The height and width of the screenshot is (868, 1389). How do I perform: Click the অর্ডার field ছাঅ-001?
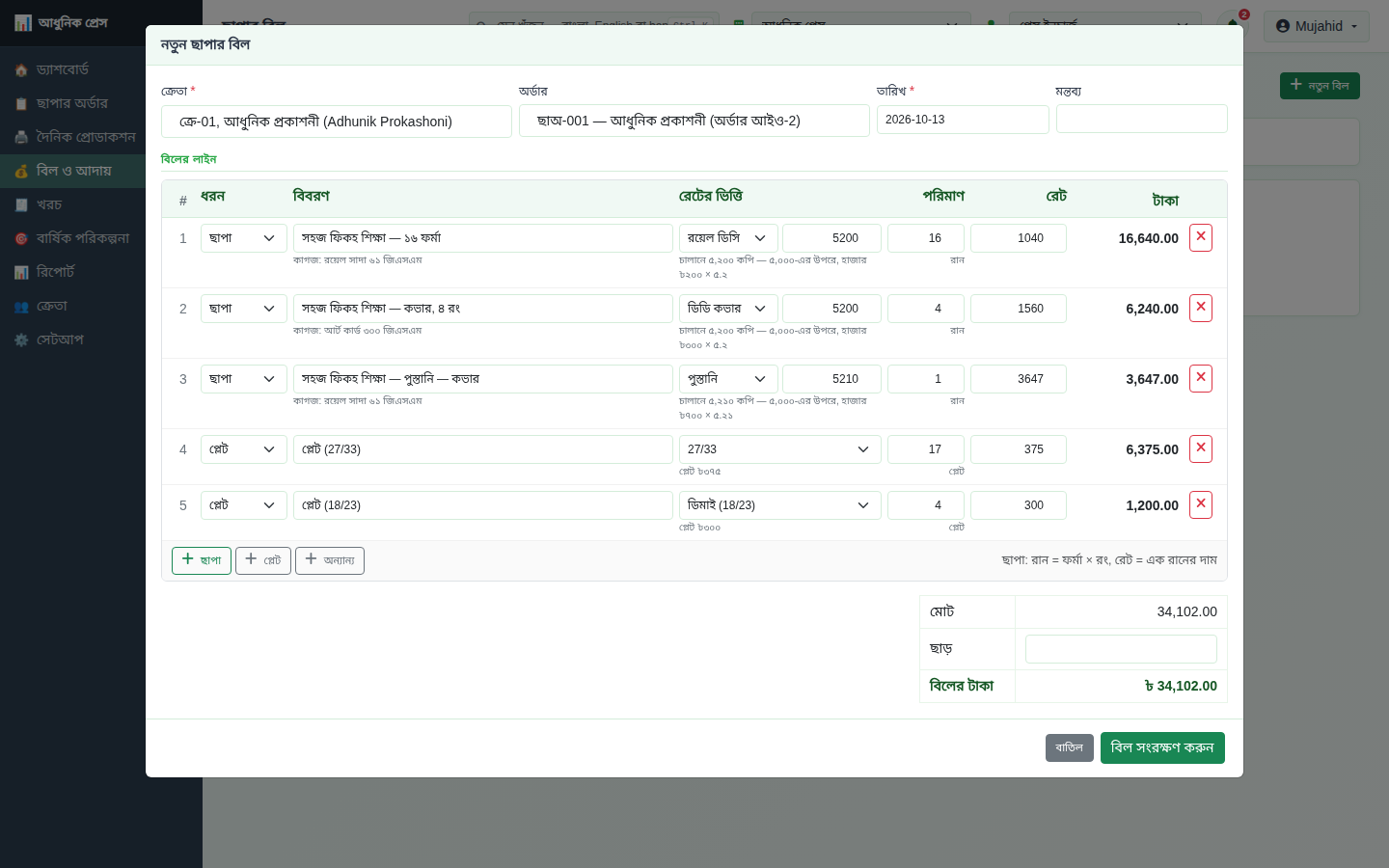[694, 121]
